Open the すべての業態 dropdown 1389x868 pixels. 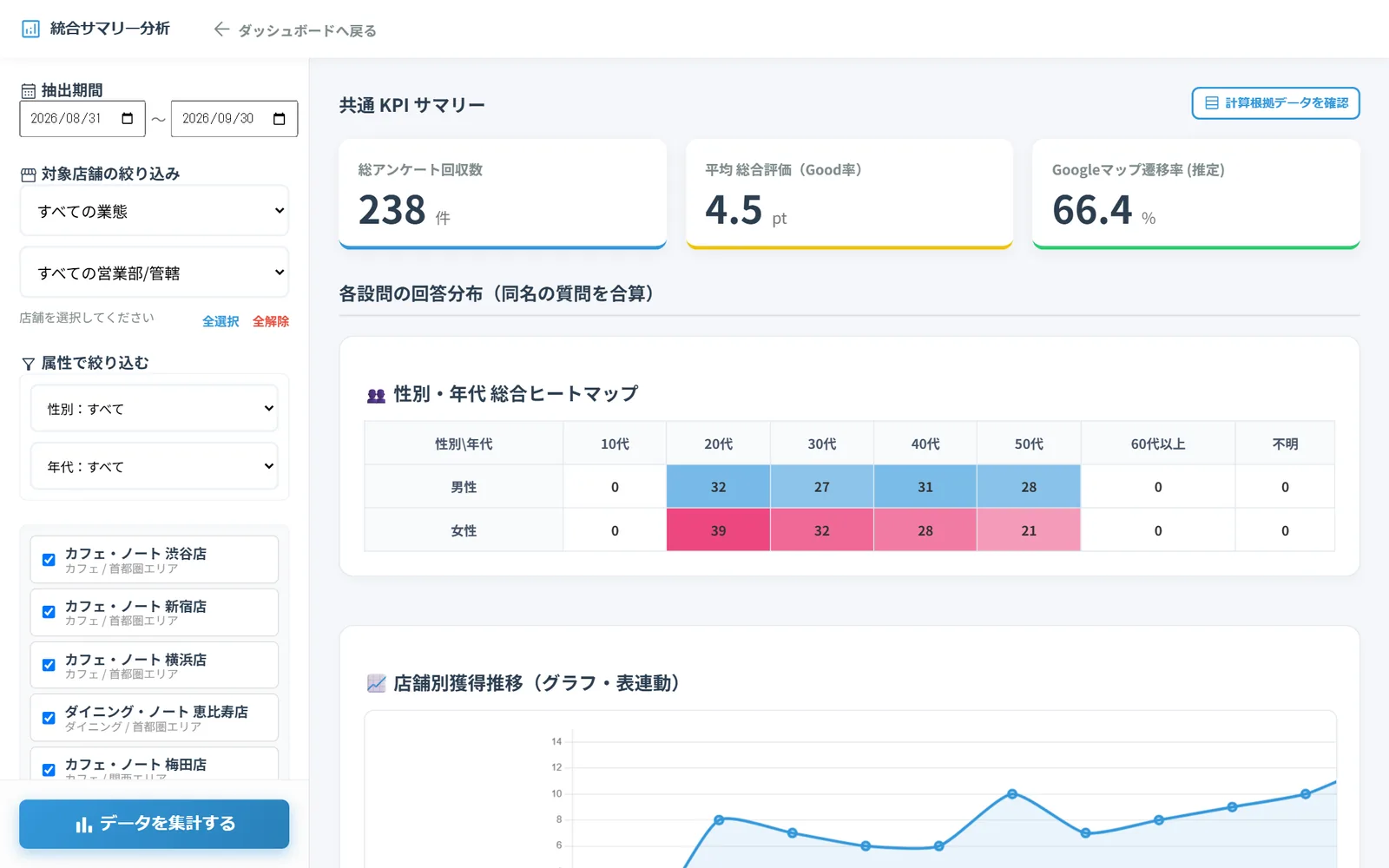155,211
